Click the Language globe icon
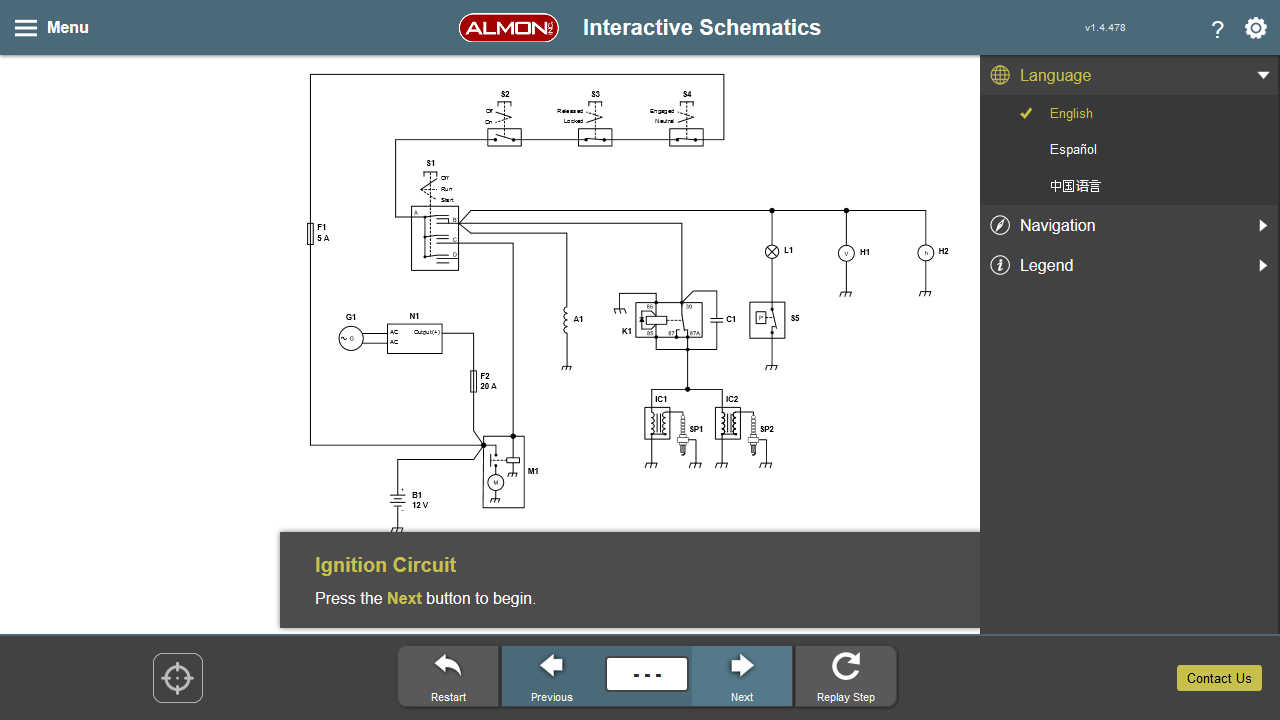1280x720 pixels. [x=998, y=75]
